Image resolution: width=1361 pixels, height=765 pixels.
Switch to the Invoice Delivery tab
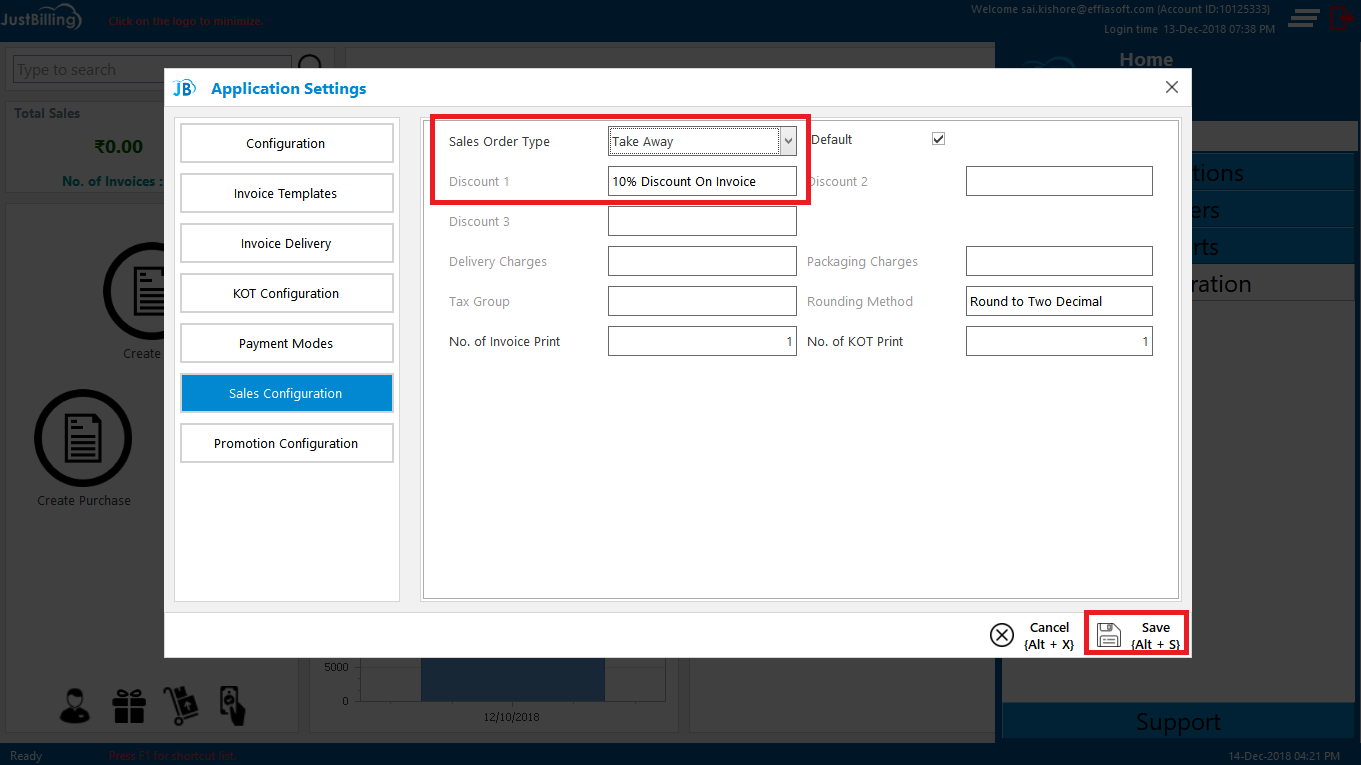click(286, 243)
